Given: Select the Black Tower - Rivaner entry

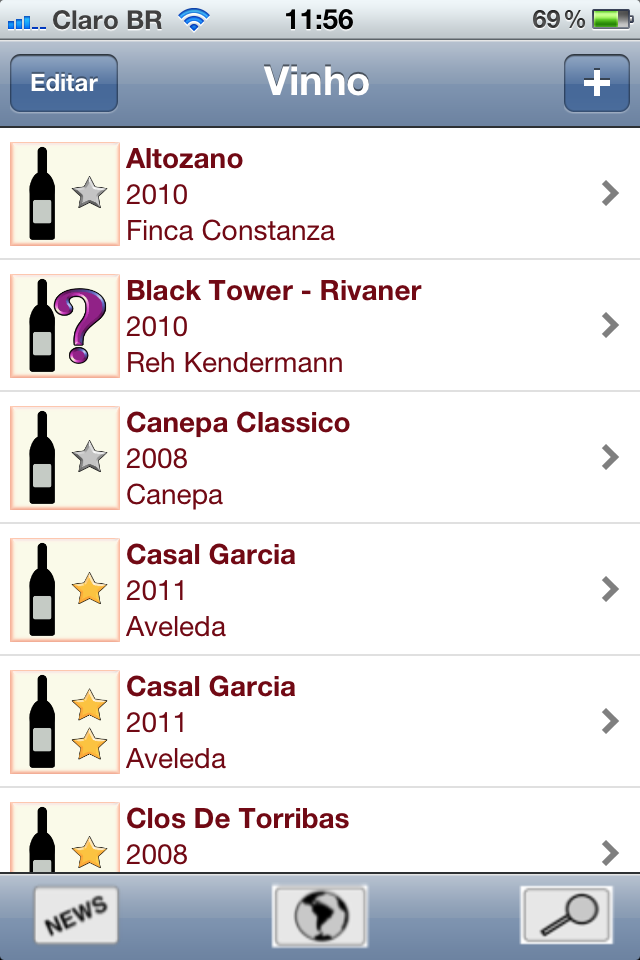Looking at the screenshot, I should [x=273, y=291].
